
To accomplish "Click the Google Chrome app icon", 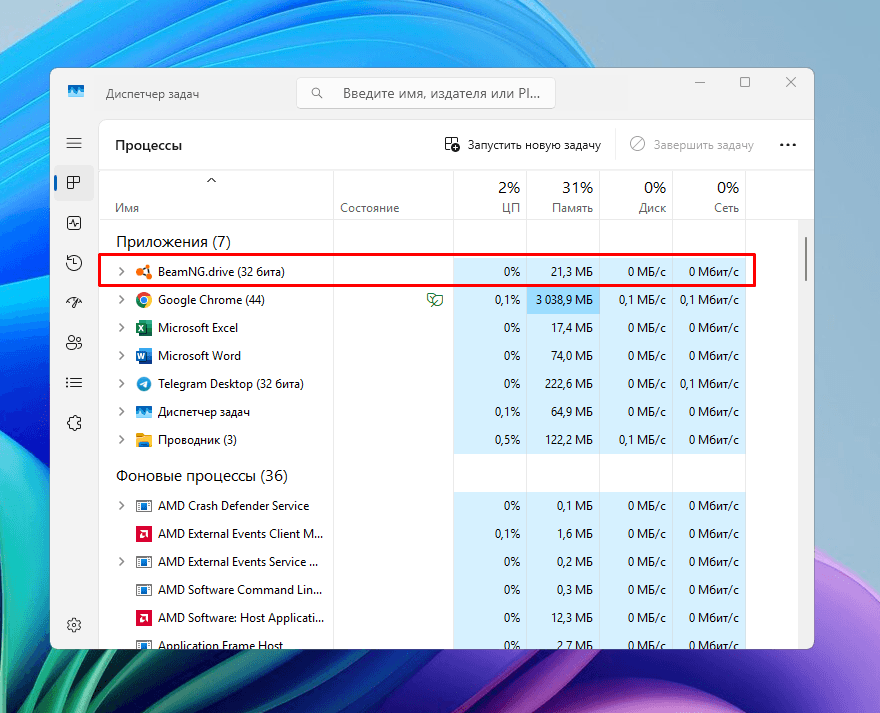I will [144, 300].
